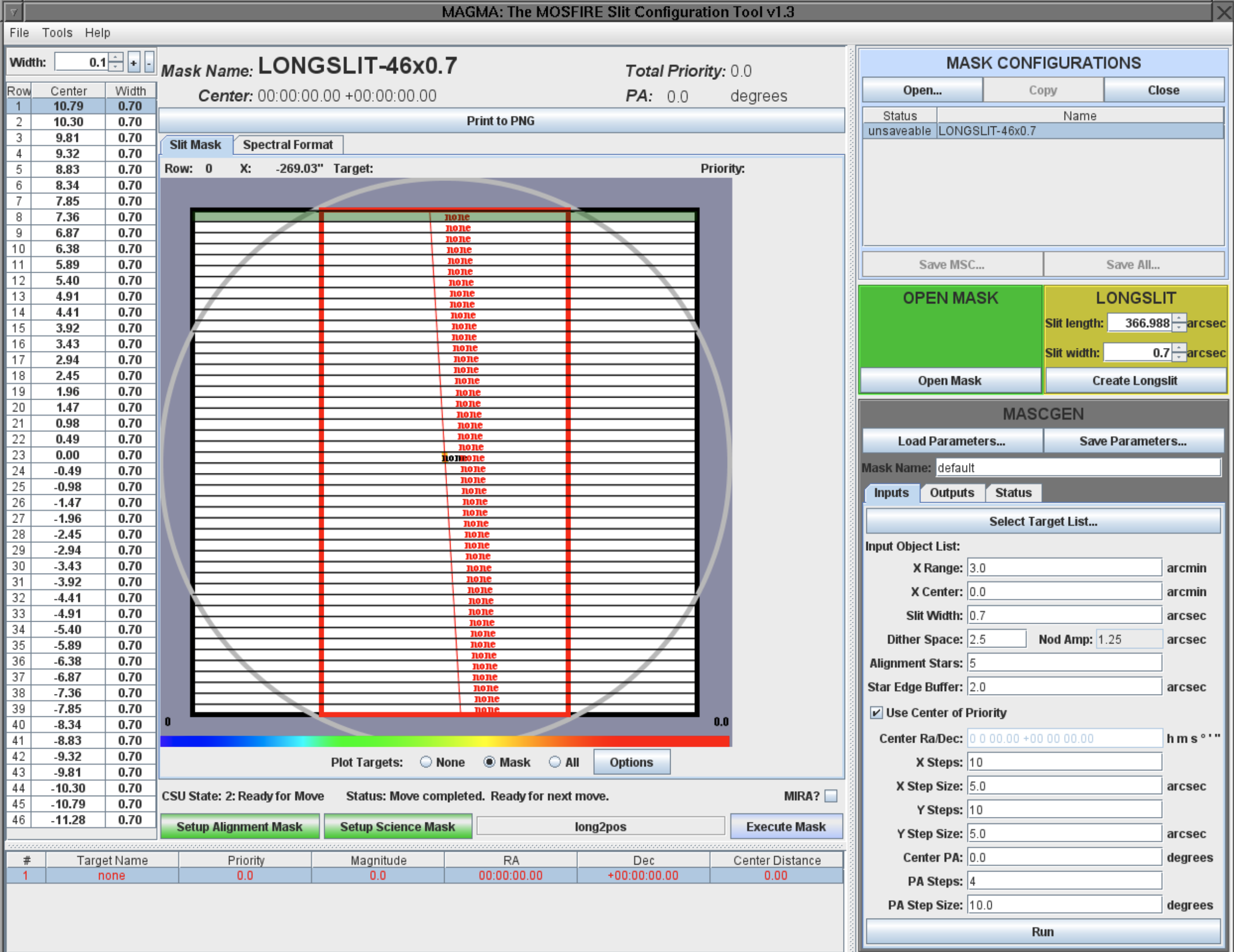Viewport: 1234px width, 952px height.
Task: Switch to the Slit Mask tab
Action: pyautogui.click(x=196, y=145)
